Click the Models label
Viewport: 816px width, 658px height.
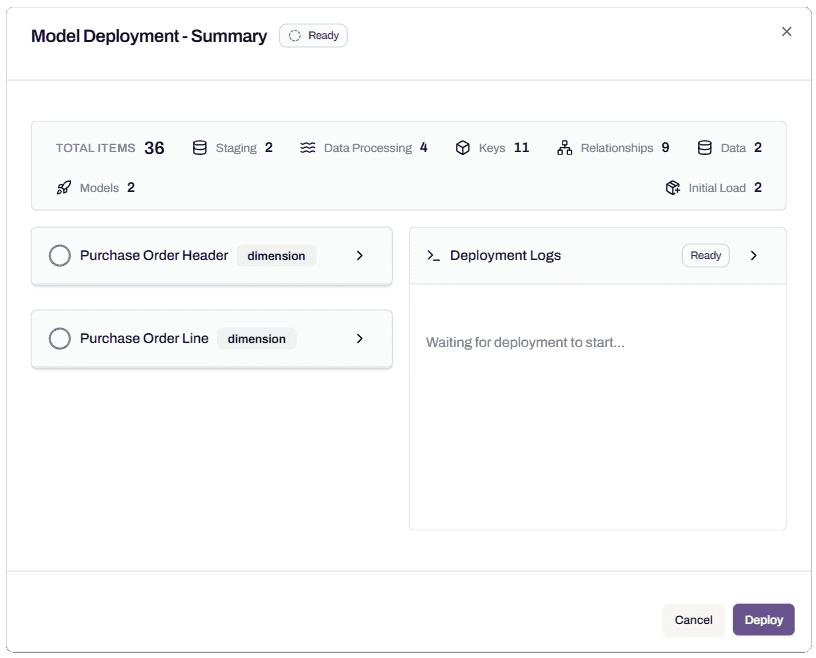[99, 188]
